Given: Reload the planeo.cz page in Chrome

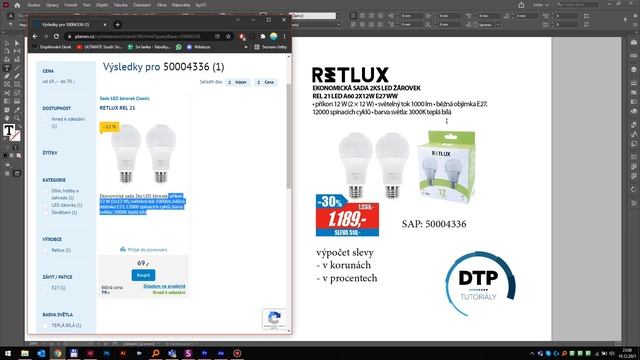Looking at the screenshot, I should (x=56, y=36).
